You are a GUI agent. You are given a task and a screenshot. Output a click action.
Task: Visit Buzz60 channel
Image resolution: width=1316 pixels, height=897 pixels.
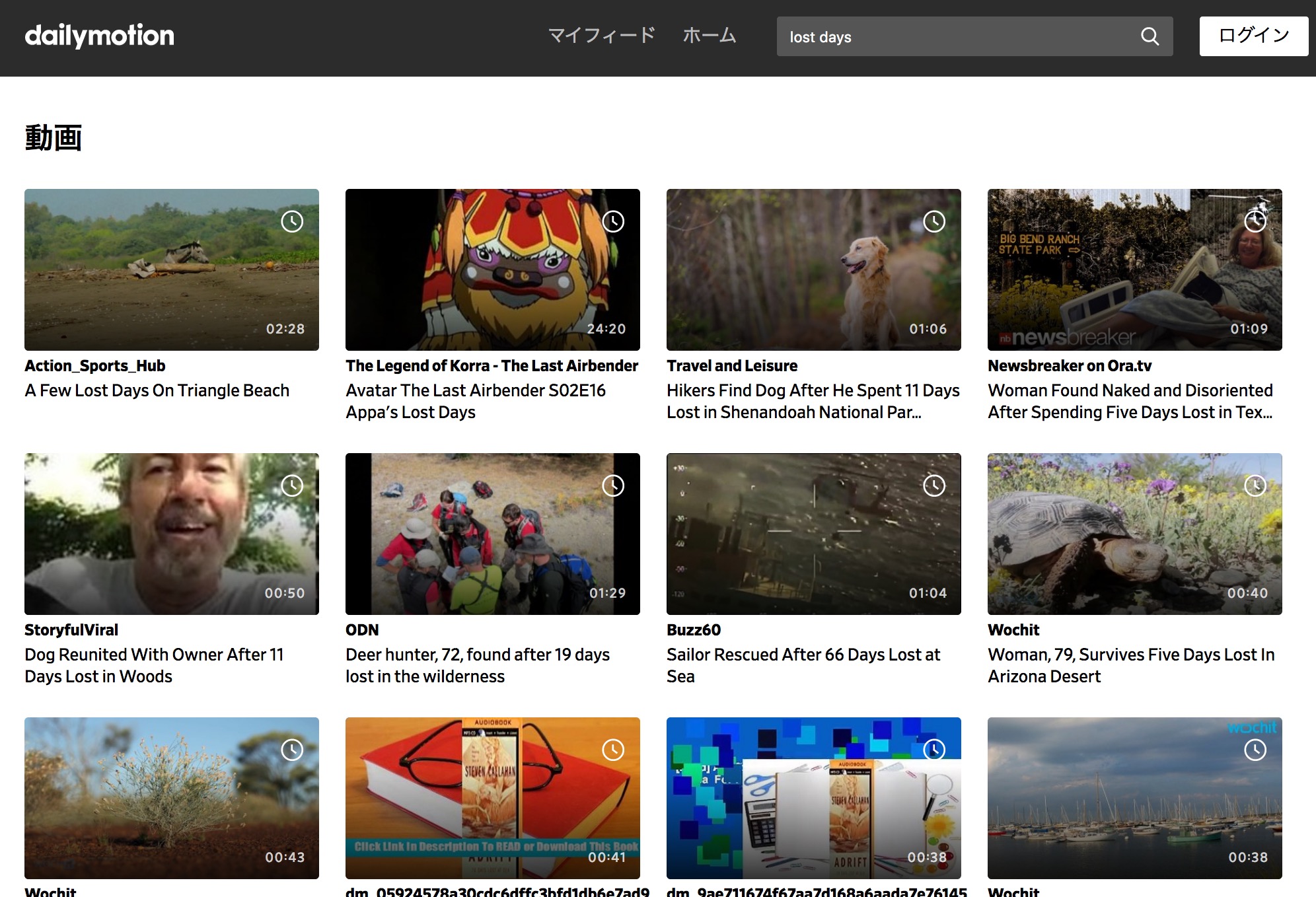(694, 630)
